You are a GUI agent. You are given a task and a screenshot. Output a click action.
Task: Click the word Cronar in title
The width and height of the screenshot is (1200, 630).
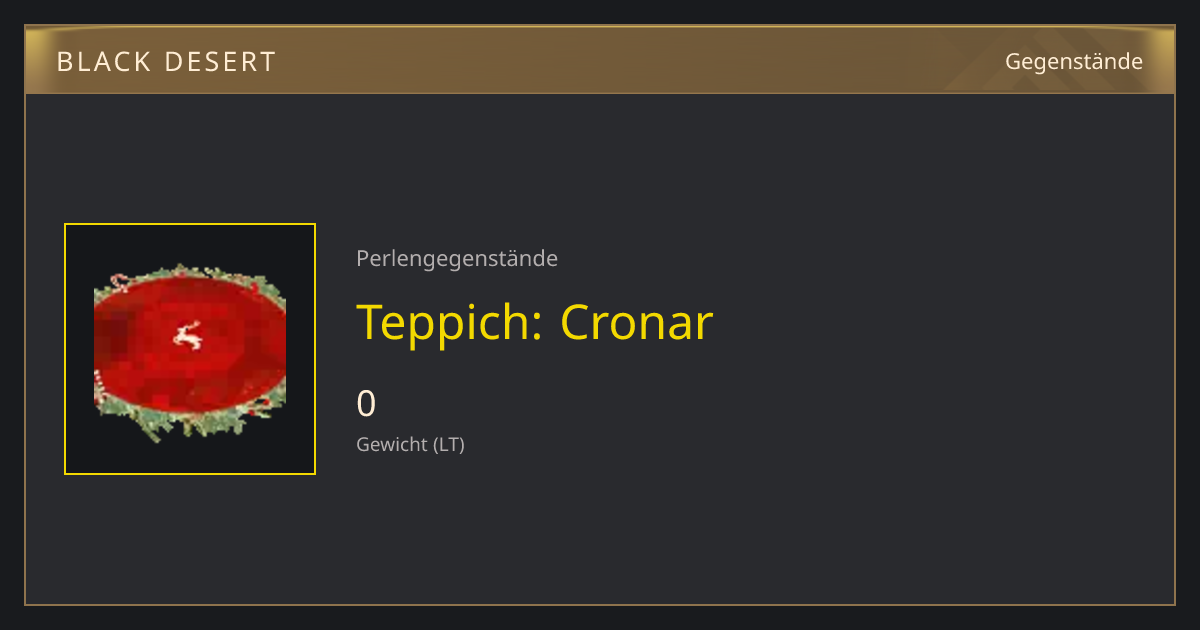pos(637,322)
